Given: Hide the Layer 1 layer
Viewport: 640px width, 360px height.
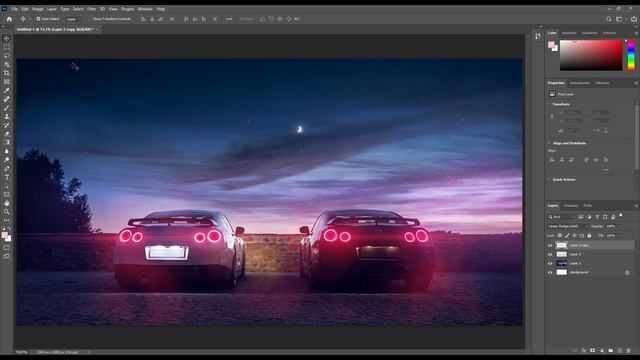Looking at the screenshot, I should [550, 263].
